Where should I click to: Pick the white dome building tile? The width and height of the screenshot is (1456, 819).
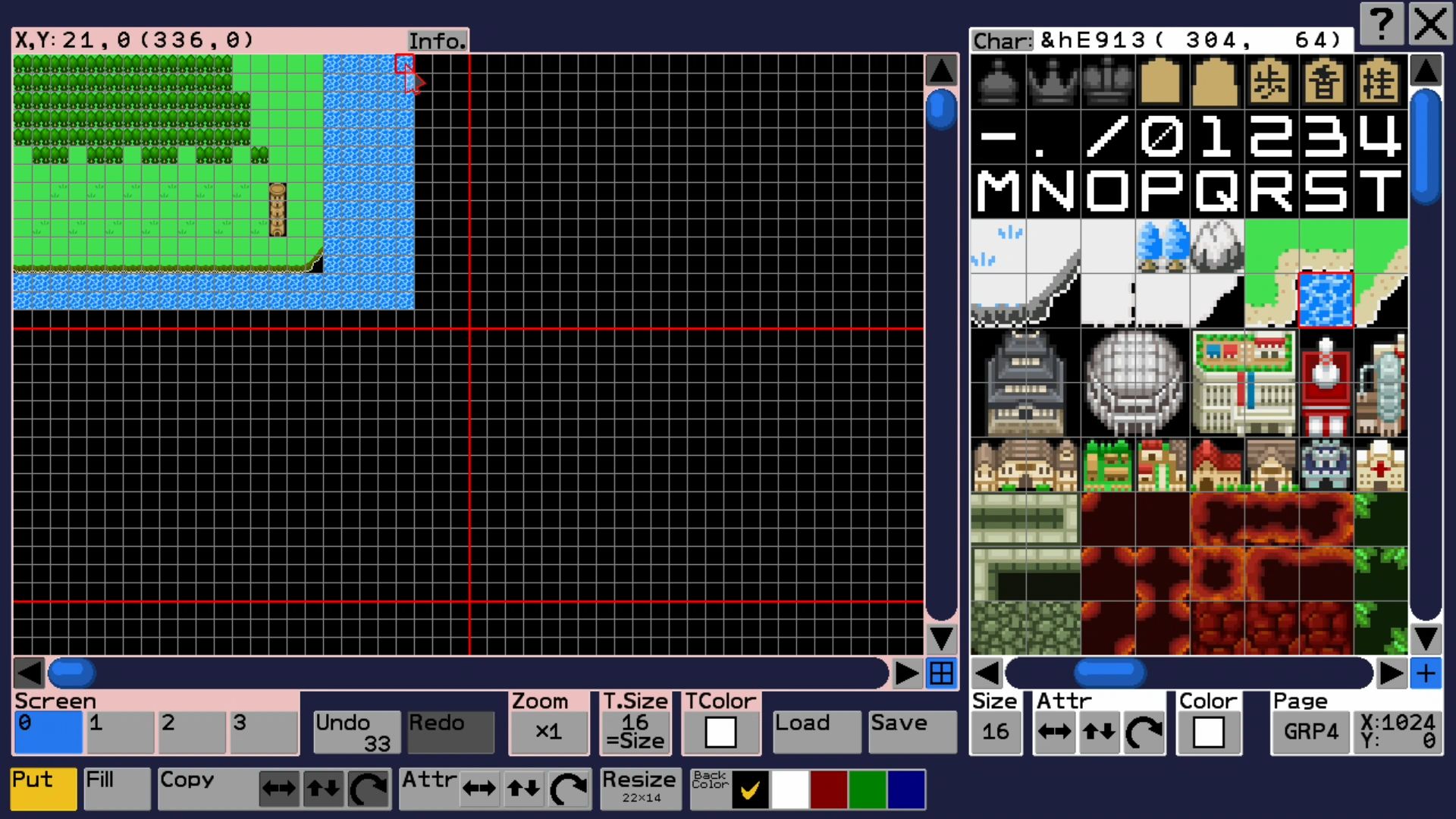point(1134,382)
